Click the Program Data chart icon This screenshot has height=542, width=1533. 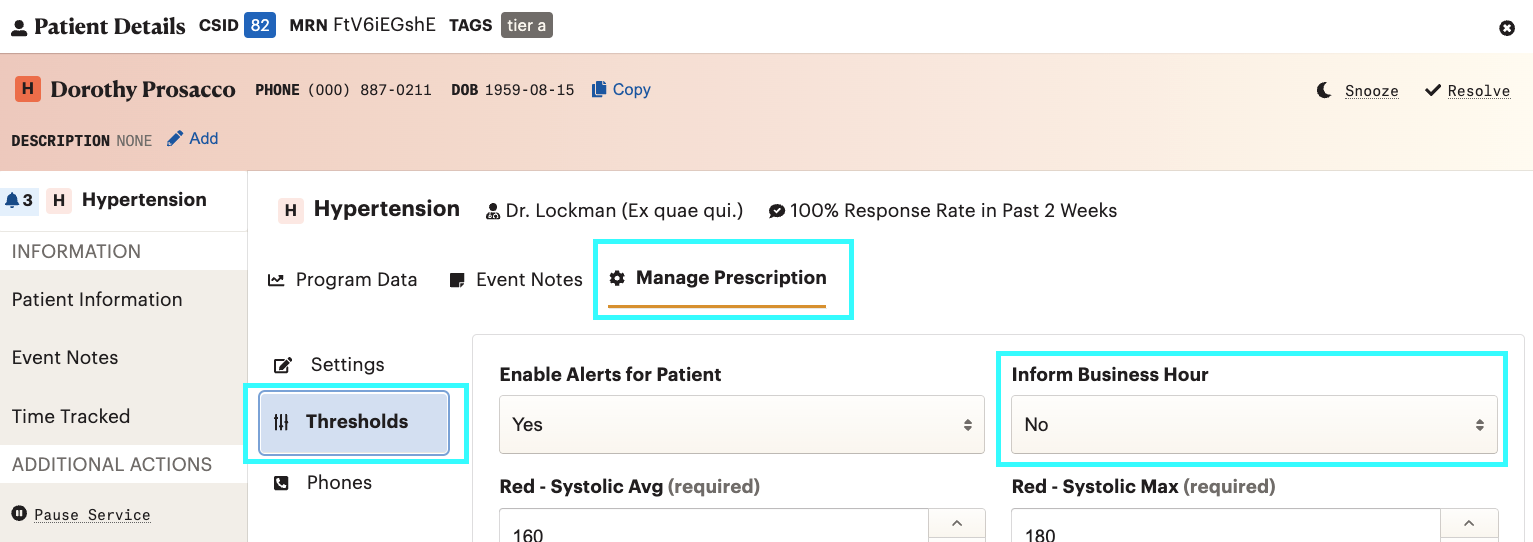click(x=276, y=280)
